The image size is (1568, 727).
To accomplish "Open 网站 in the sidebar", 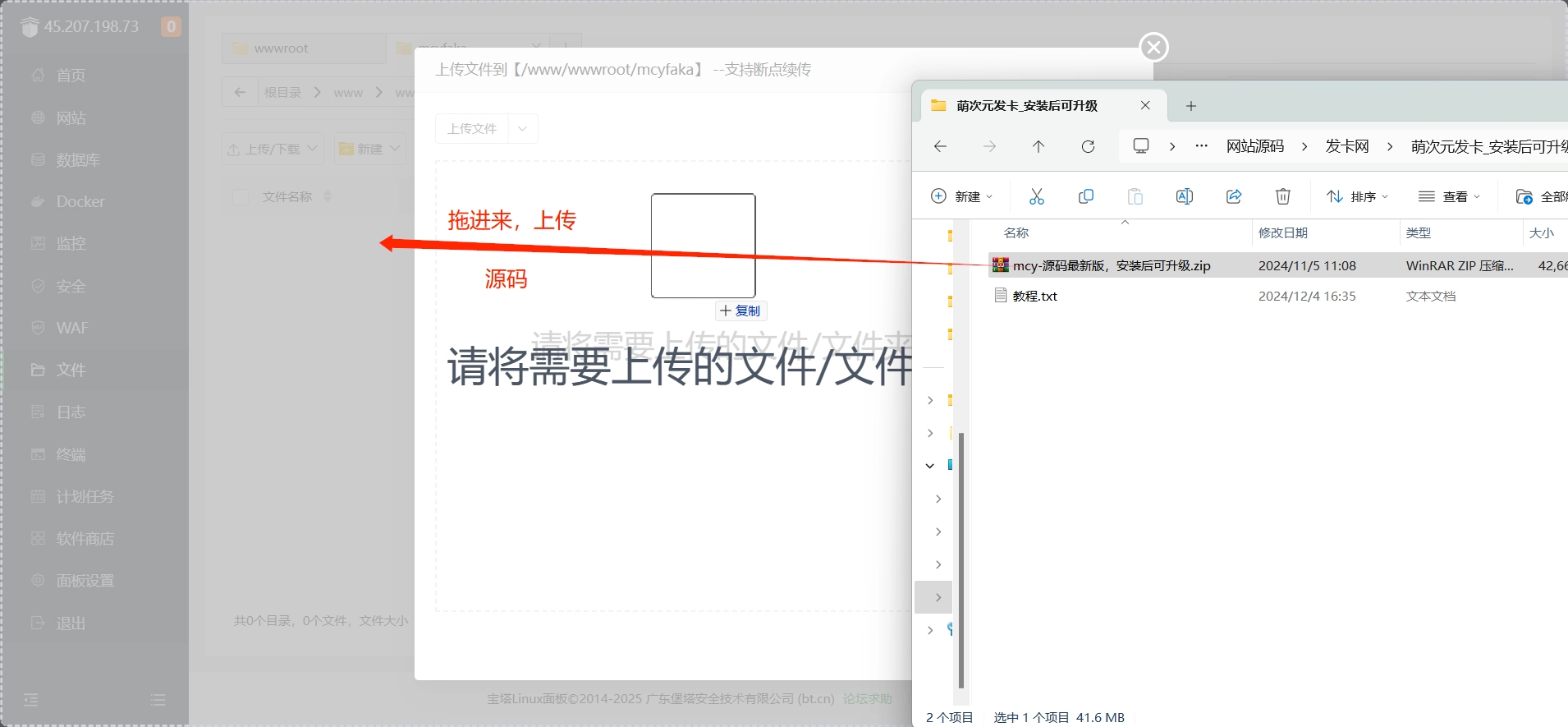I will pyautogui.click(x=70, y=117).
